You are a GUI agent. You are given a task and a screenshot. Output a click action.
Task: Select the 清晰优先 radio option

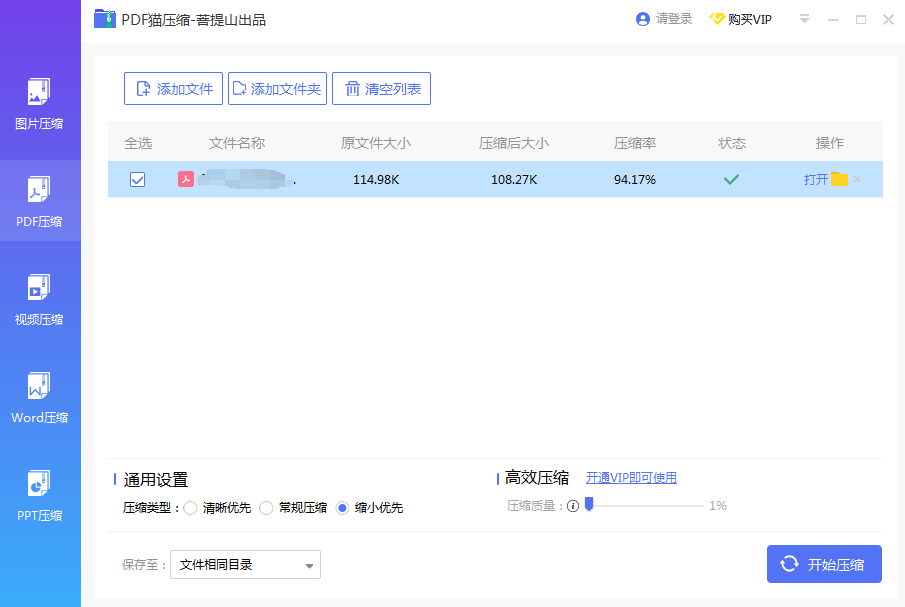click(190, 508)
